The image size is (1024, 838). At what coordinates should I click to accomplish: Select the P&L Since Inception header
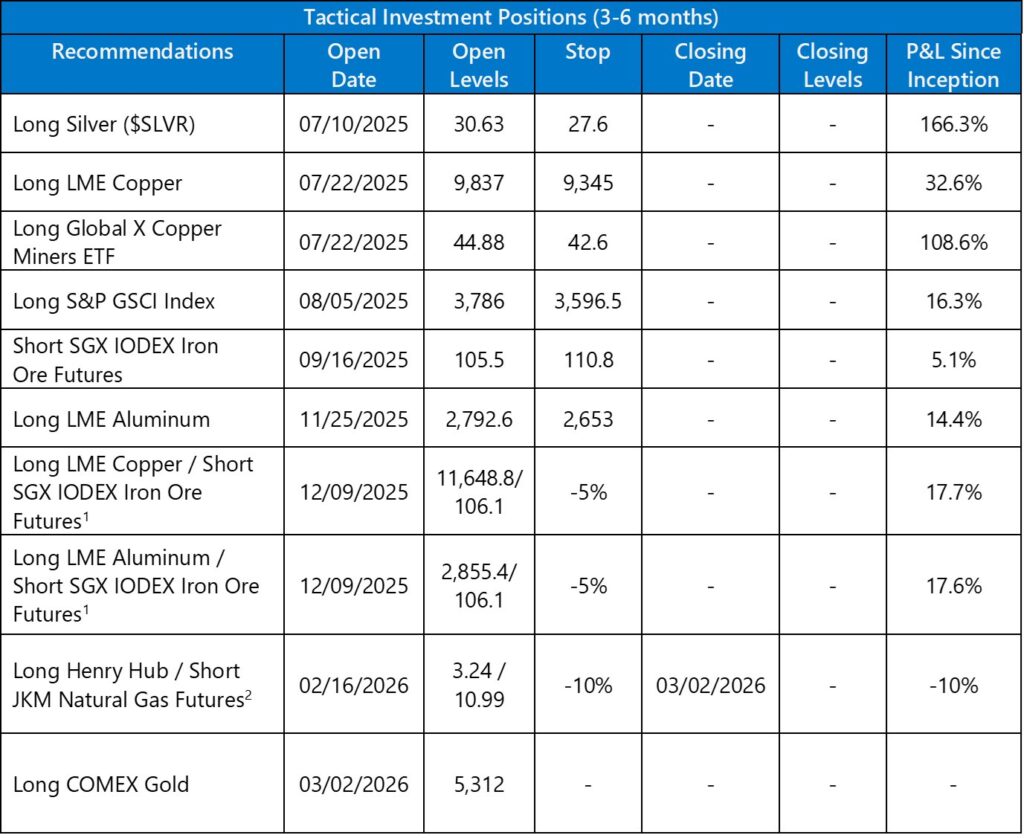(x=952, y=65)
